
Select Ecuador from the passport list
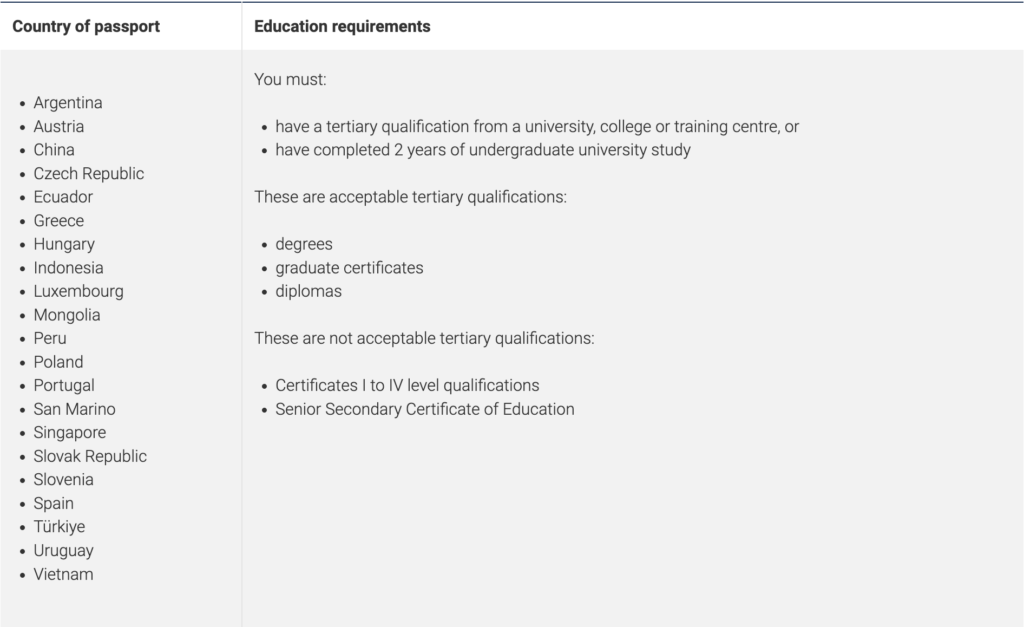(63, 197)
